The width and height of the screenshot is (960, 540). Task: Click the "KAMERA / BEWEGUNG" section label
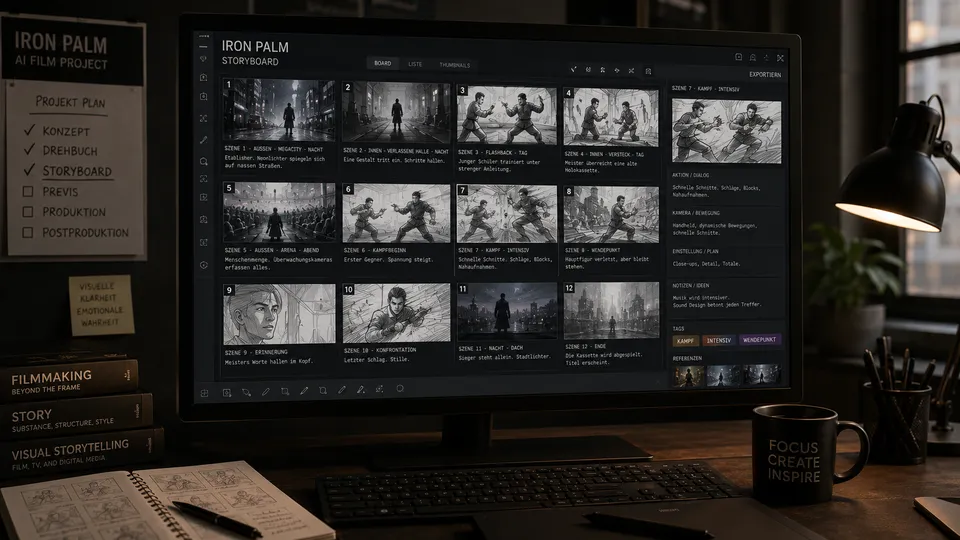(x=696, y=213)
